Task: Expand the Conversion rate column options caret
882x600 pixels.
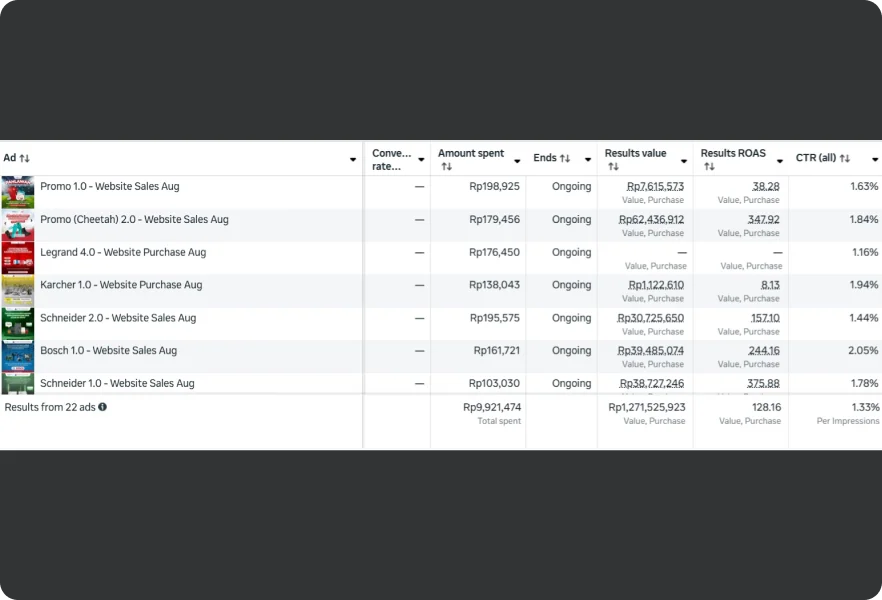Action: point(421,160)
